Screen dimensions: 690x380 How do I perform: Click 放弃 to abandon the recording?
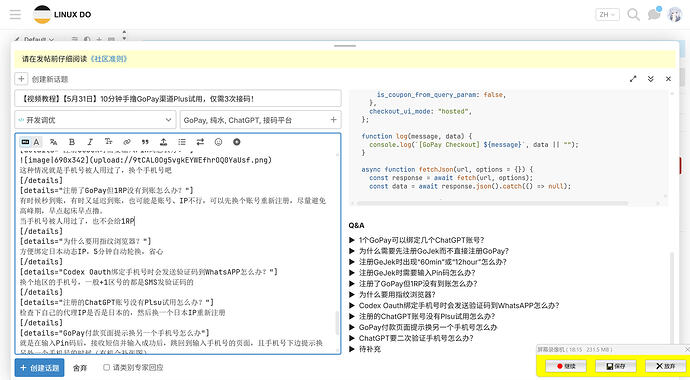click(x=665, y=365)
